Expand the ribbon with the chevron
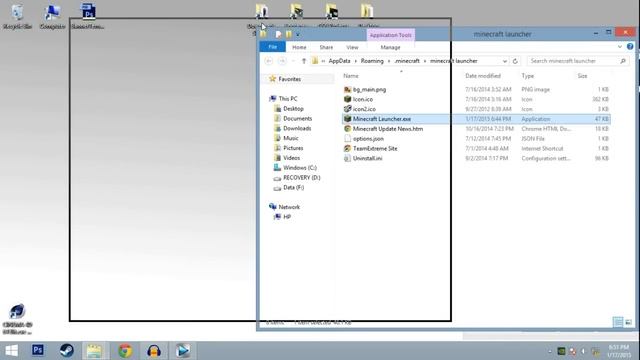The height and width of the screenshot is (360, 640). tap(620, 47)
